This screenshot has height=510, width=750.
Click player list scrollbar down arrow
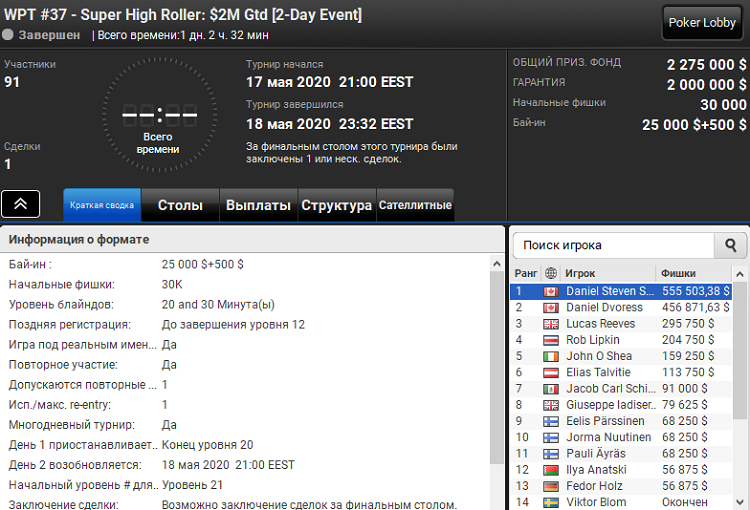pyautogui.click(x=740, y=502)
